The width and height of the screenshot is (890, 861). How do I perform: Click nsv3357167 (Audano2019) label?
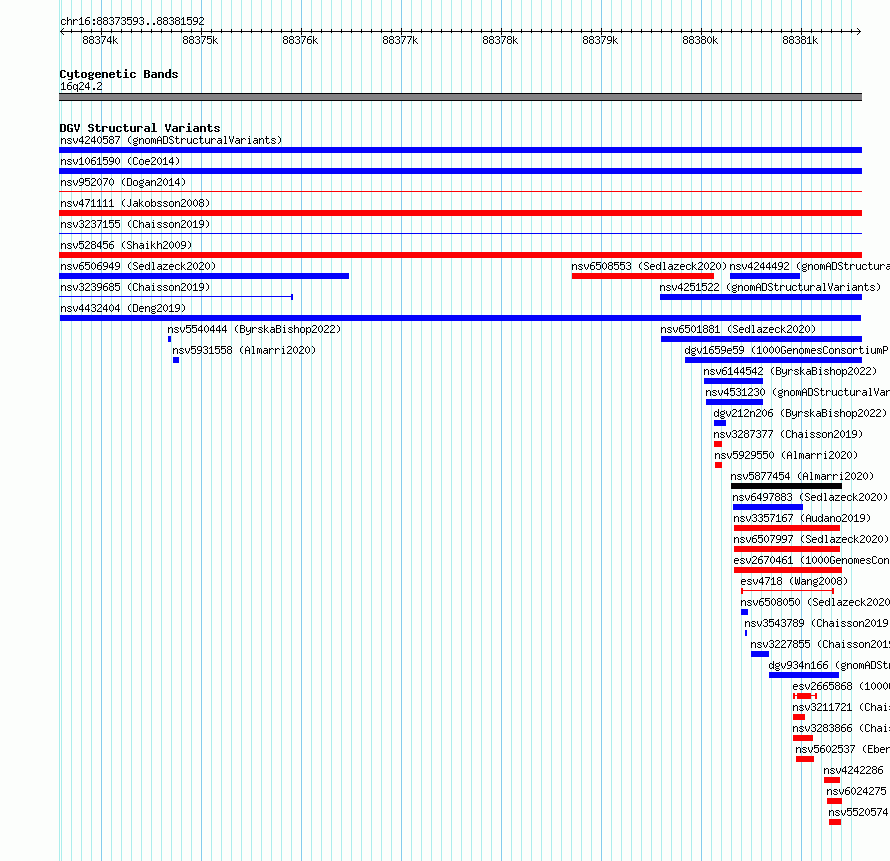pos(802,518)
